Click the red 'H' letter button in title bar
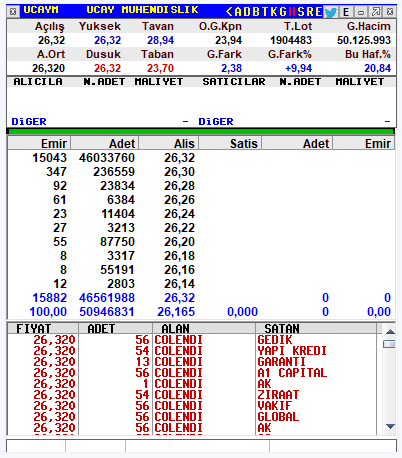Viewport: 402px width, 458px height. point(292,12)
